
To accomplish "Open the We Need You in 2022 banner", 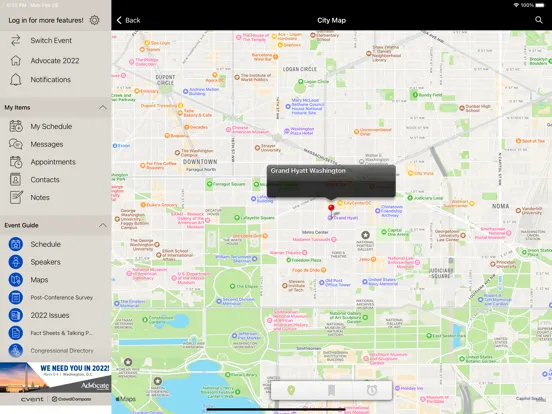I will 56,377.
